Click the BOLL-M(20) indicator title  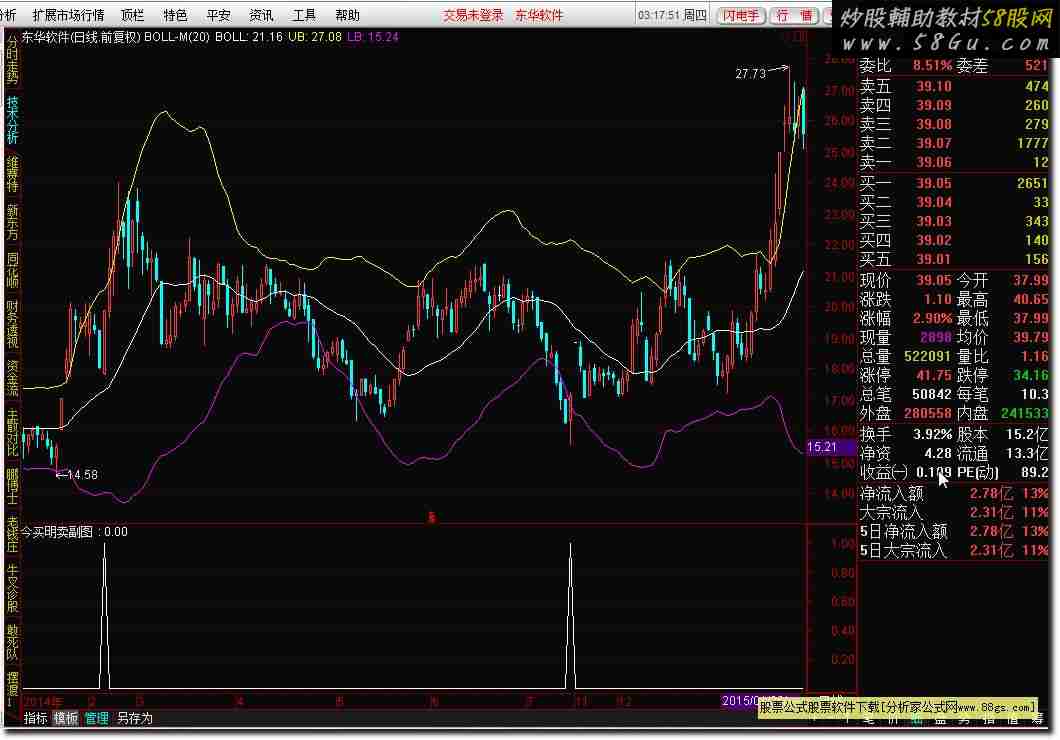[x=176, y=36]
